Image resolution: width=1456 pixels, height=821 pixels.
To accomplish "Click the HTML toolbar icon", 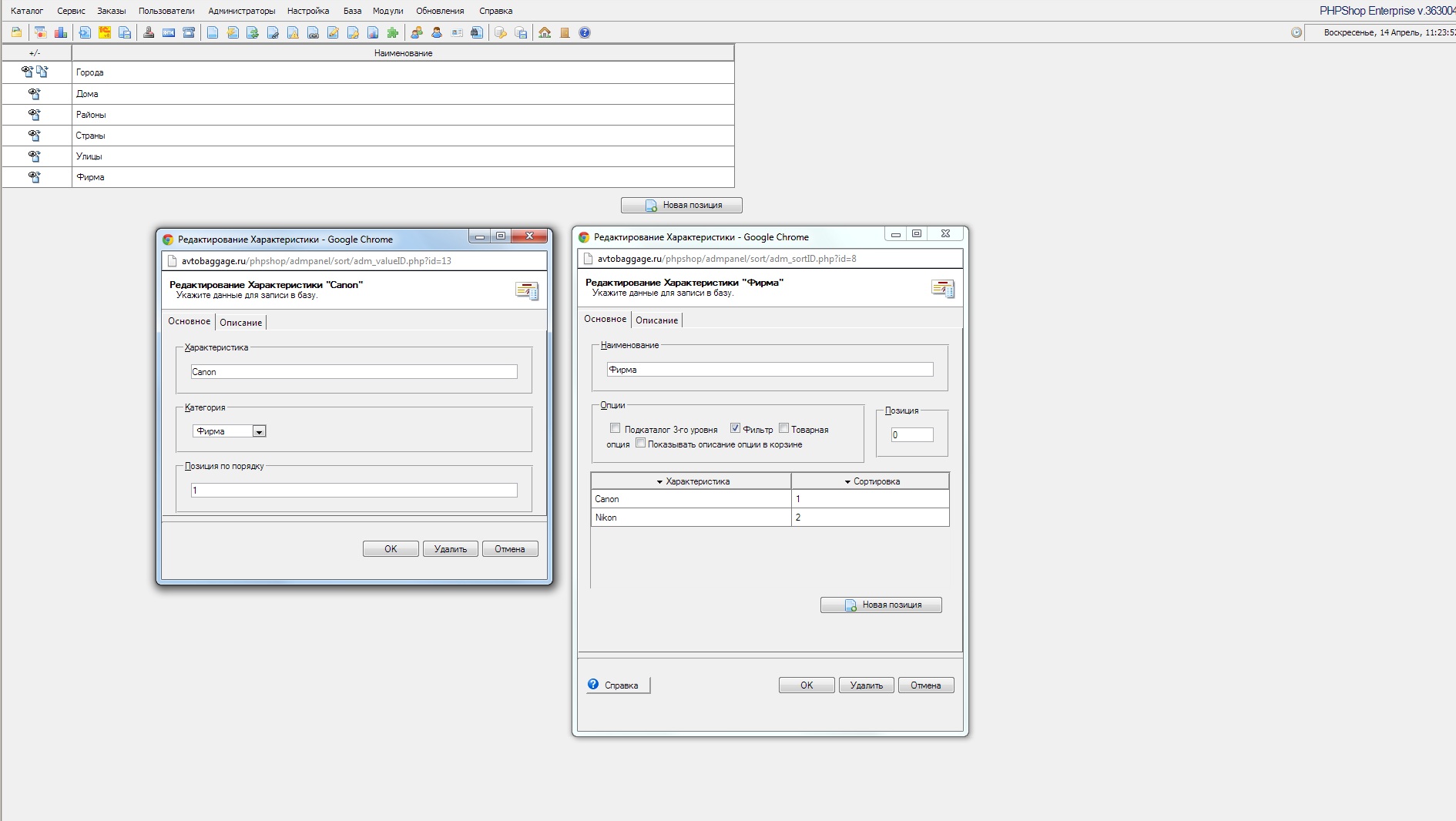I will [x=169, y=32].
